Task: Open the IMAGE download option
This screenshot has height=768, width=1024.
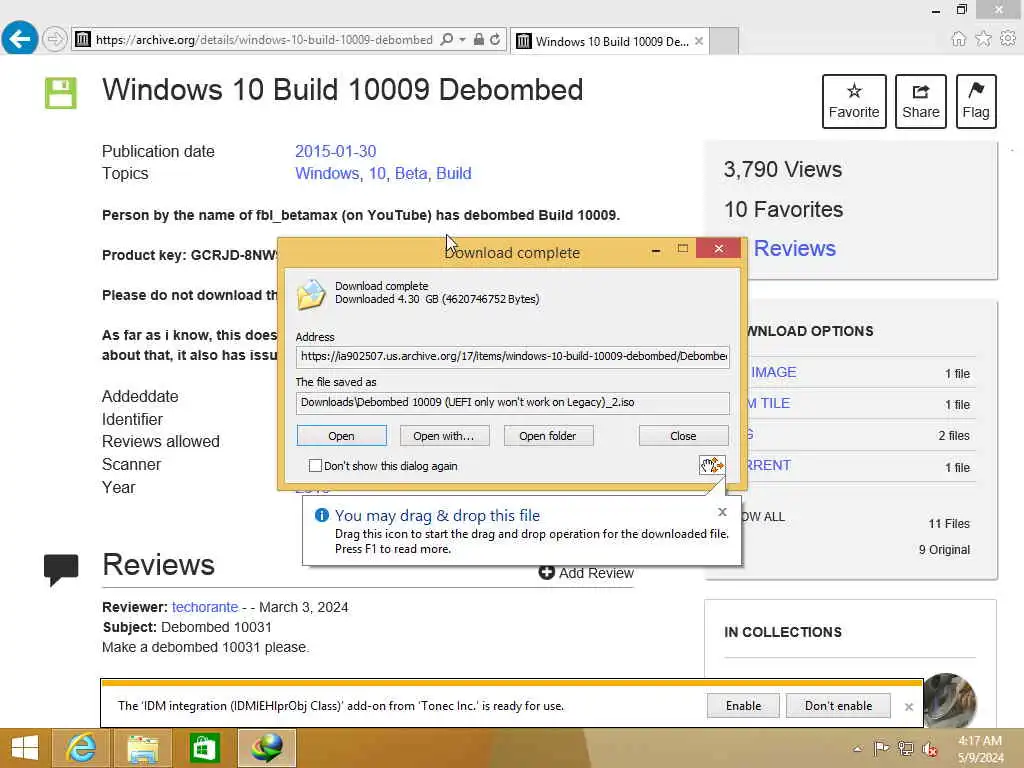Action: 773,372
